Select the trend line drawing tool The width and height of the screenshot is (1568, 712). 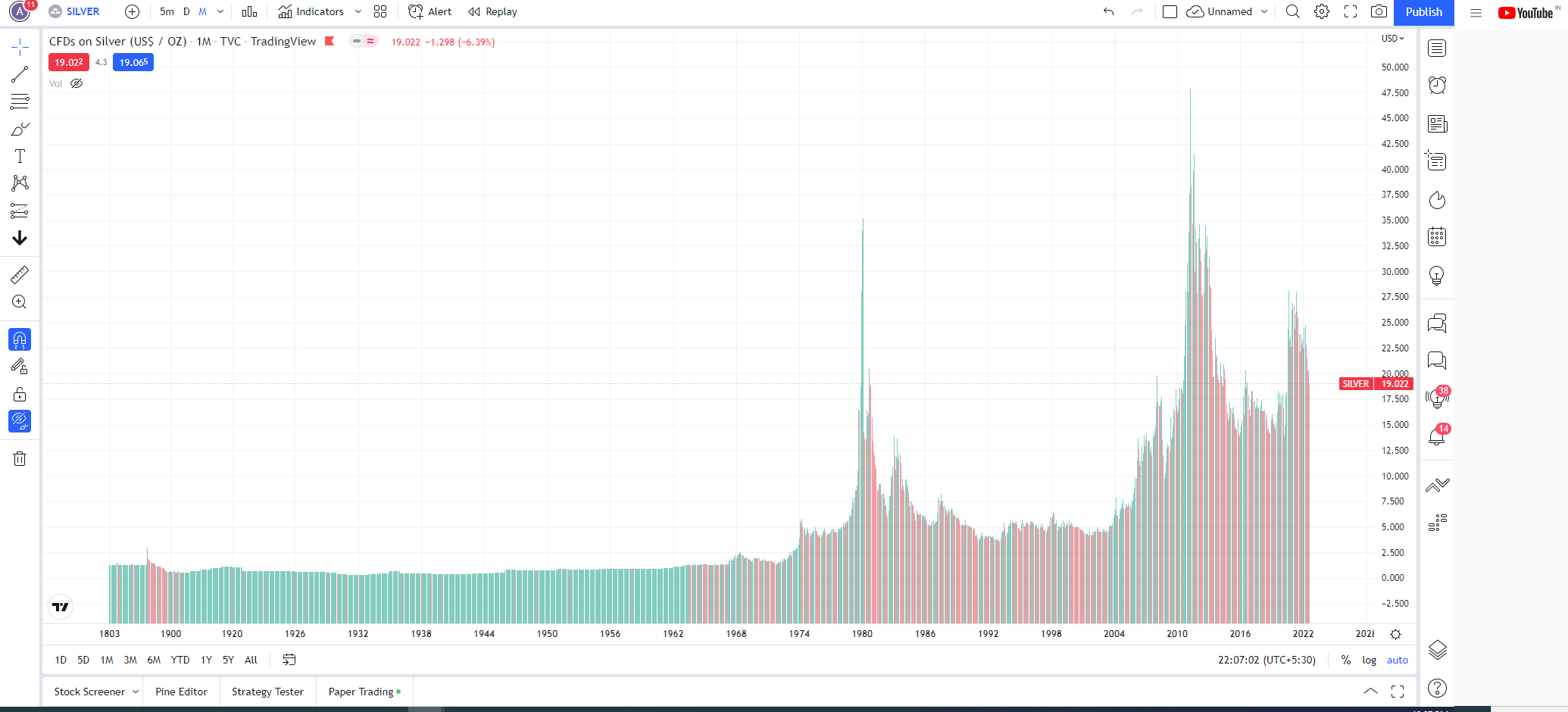coord(20,74)
